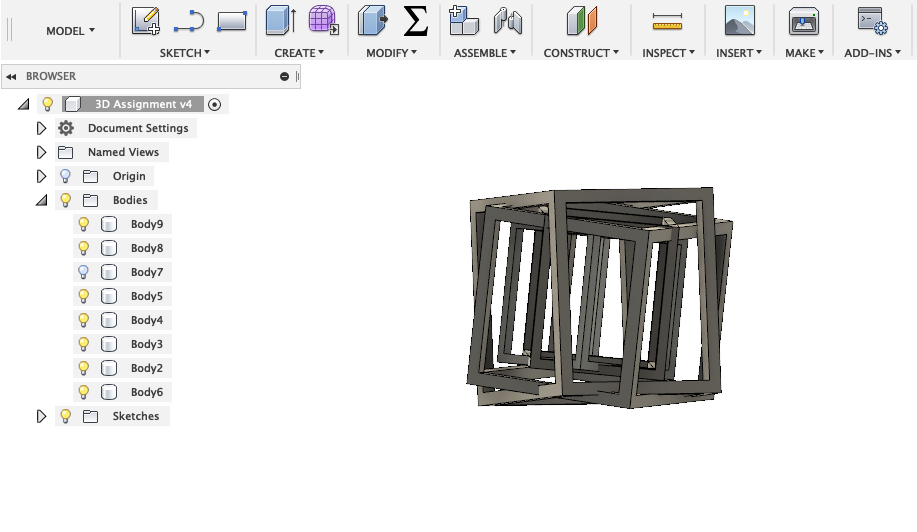This screenshot has width=917, height=532.
Task: Select the Named Views label
Action: [123, 152]
